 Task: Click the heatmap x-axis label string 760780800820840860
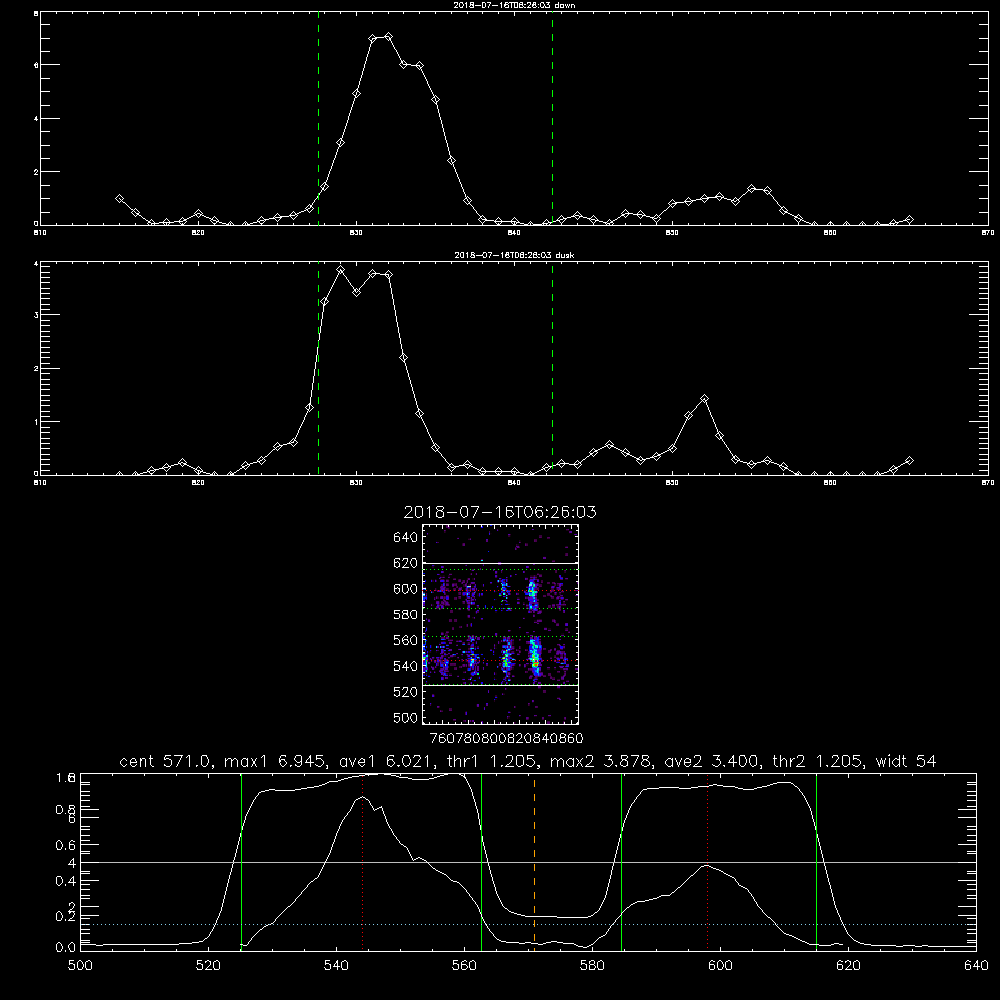tap(506, 738)
